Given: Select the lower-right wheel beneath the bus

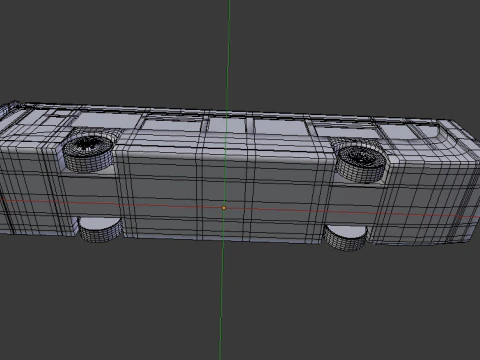Looking at the screenshot, I should (x=345, y=237).
